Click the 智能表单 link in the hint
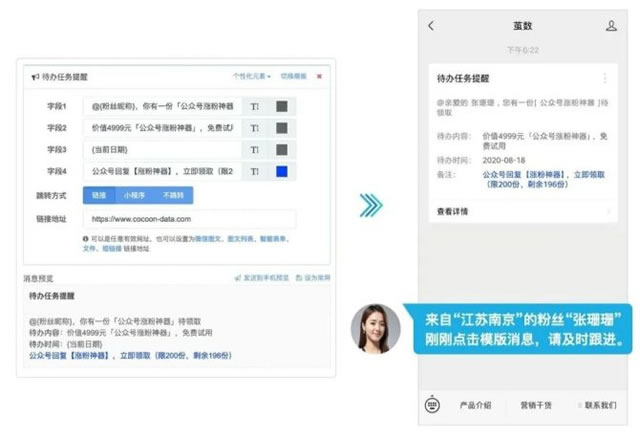Image resolution: width=640 pixels, height=439 pixels. click(273, 239)
